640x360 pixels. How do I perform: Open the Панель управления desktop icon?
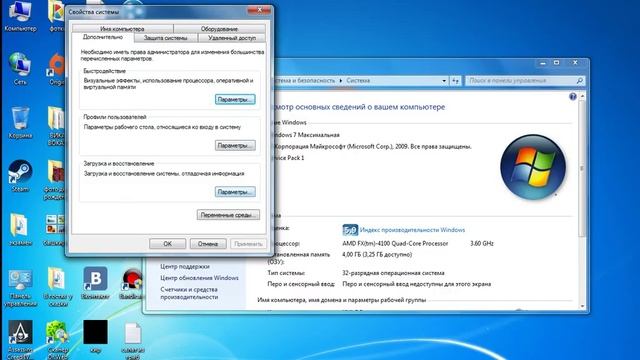click(20, 288)
